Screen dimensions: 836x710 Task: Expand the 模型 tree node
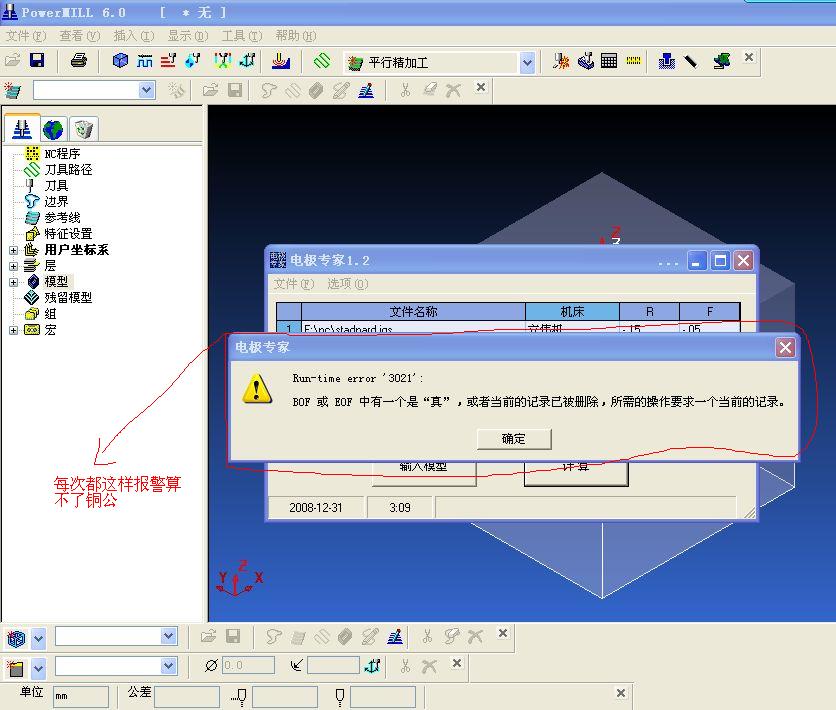tap(13, 282)
